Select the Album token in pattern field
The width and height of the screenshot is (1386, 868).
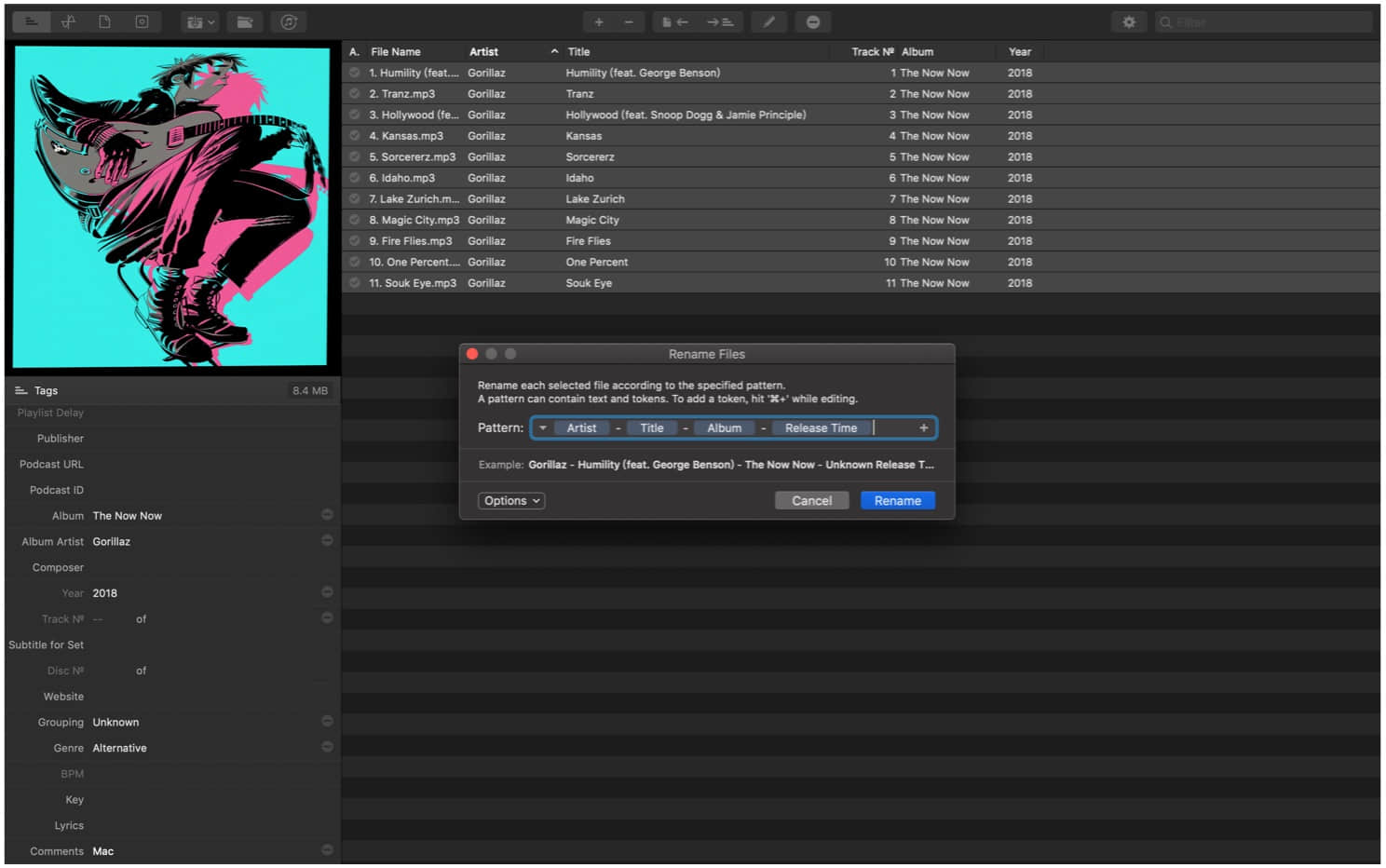pyautogui.click(x=725, y=428)
